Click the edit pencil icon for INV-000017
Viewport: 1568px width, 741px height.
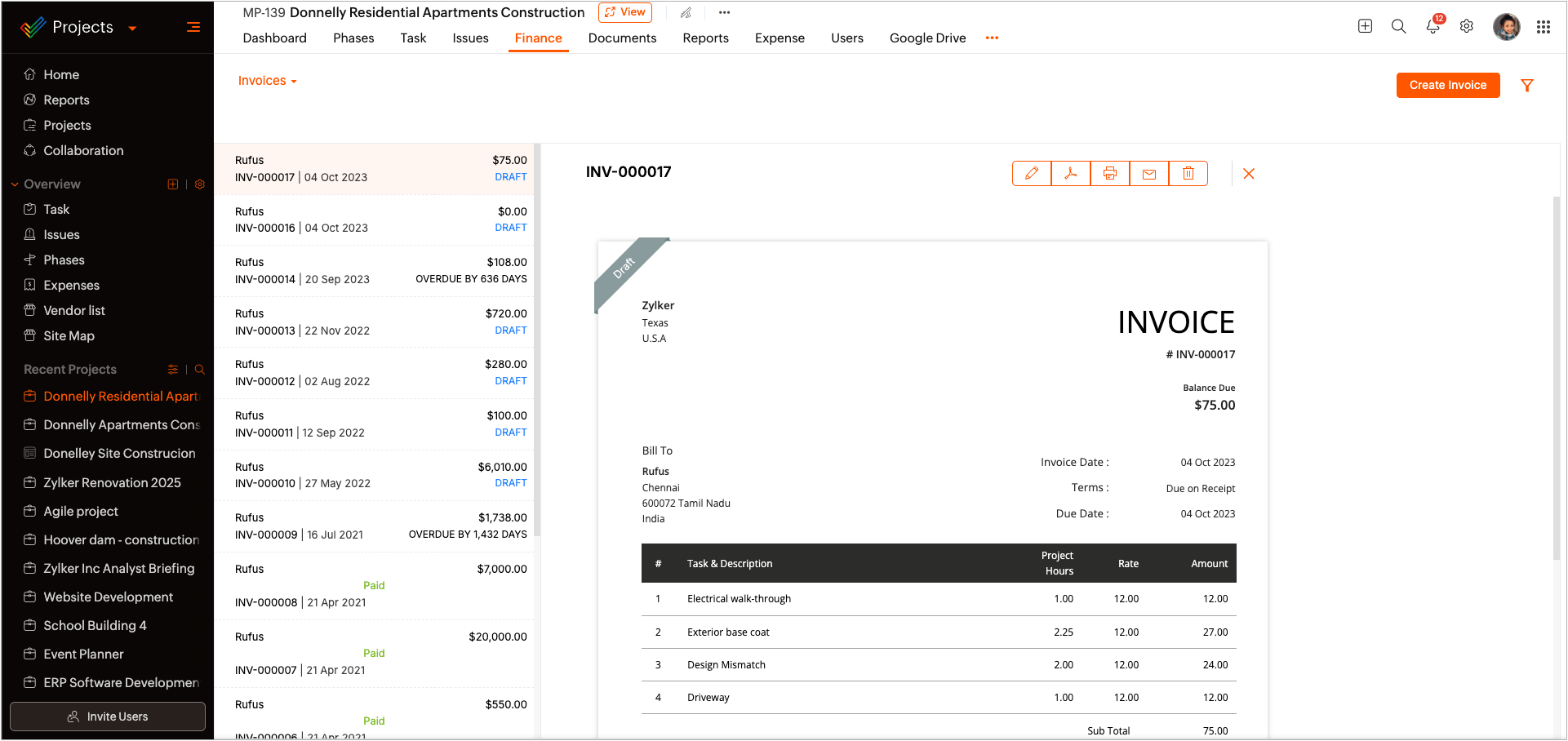click(x=1032, y=173)
